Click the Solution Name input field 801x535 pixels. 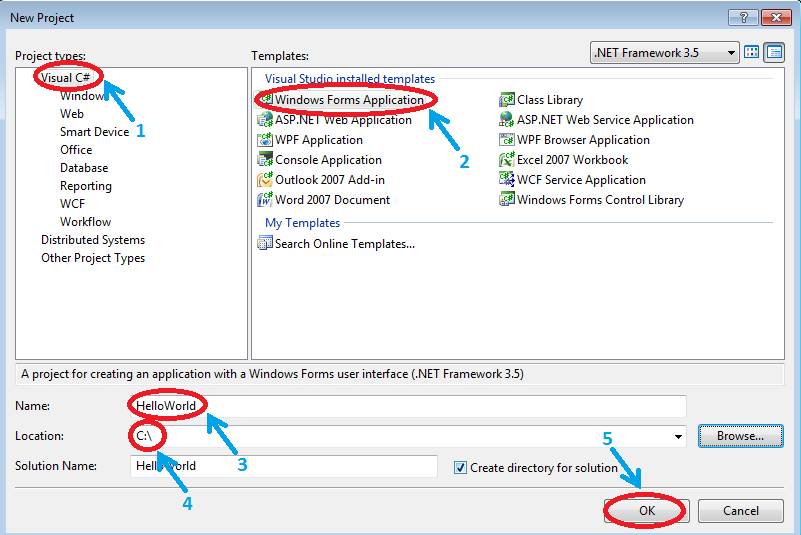pos(284,466)
